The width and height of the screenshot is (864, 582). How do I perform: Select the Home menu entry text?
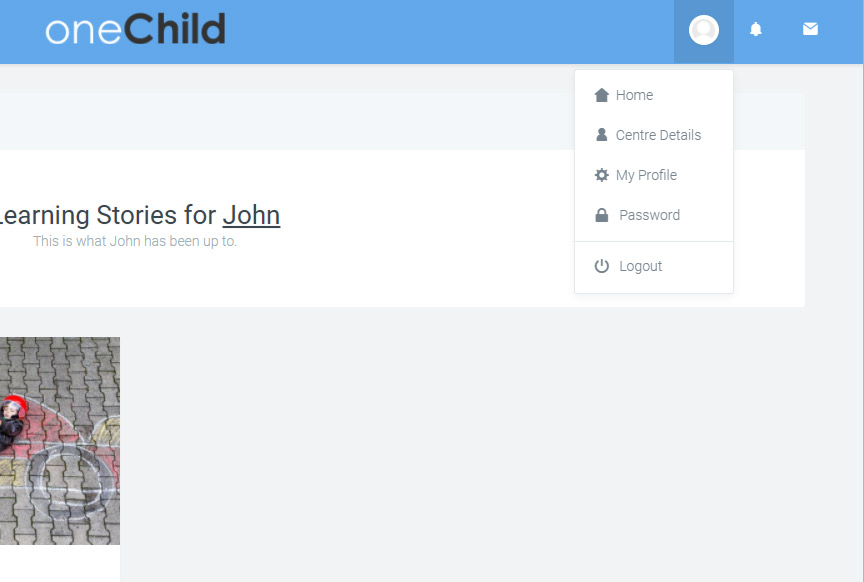[x=634, y=95]
